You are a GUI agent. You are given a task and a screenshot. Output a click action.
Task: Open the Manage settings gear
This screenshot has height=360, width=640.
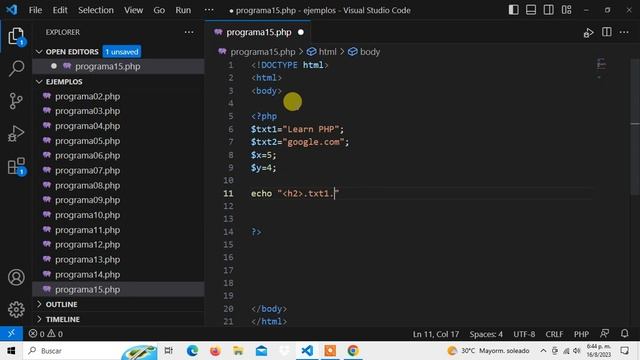pyautogui.click(x=16, y=309)
